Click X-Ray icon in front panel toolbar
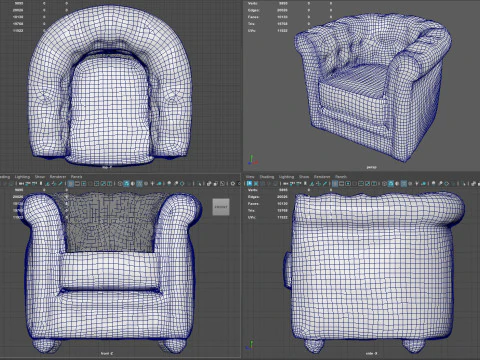 (x=209, y=184)
